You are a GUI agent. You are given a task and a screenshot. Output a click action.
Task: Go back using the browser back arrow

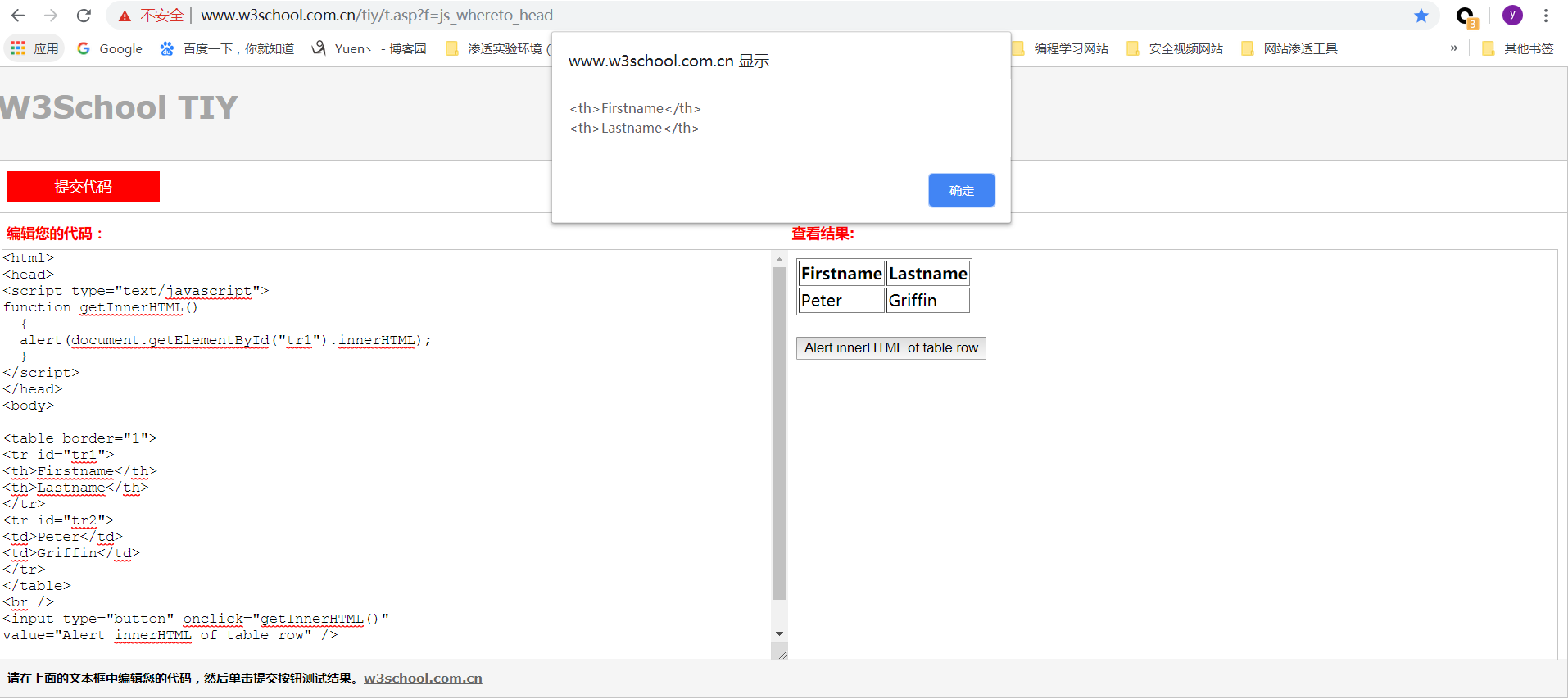point(18,16)
